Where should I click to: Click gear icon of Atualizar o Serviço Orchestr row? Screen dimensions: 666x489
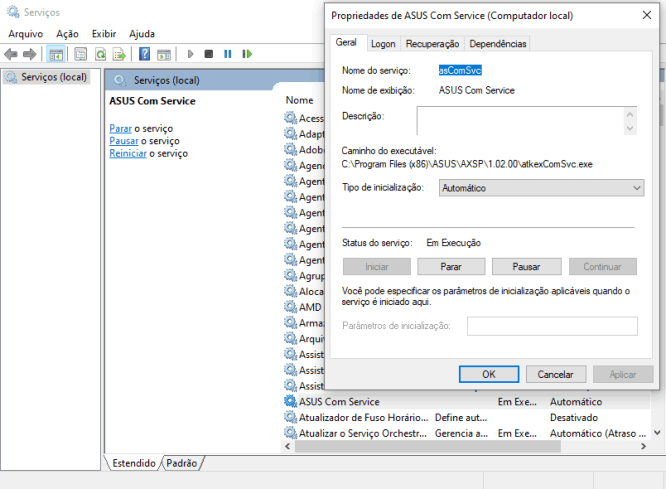(x=291, y=433)
